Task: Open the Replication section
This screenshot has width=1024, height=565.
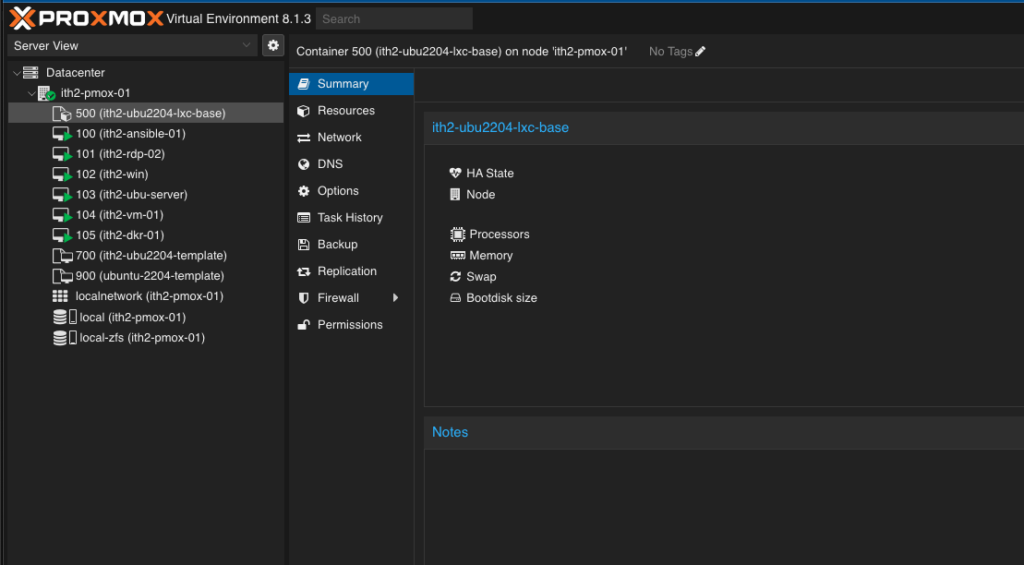Action: pyautogui.click(x=351, y=271)
